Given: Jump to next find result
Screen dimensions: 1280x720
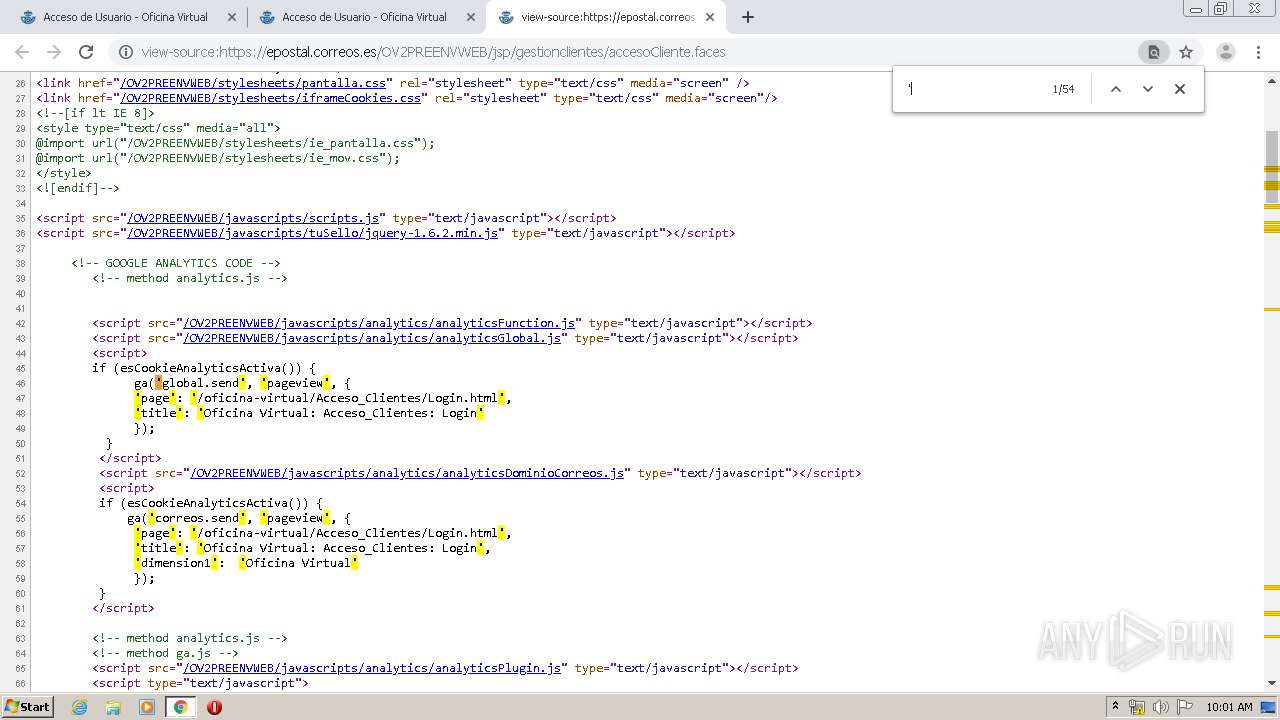Looking at the screenshot, I should tap(1148, 89).
